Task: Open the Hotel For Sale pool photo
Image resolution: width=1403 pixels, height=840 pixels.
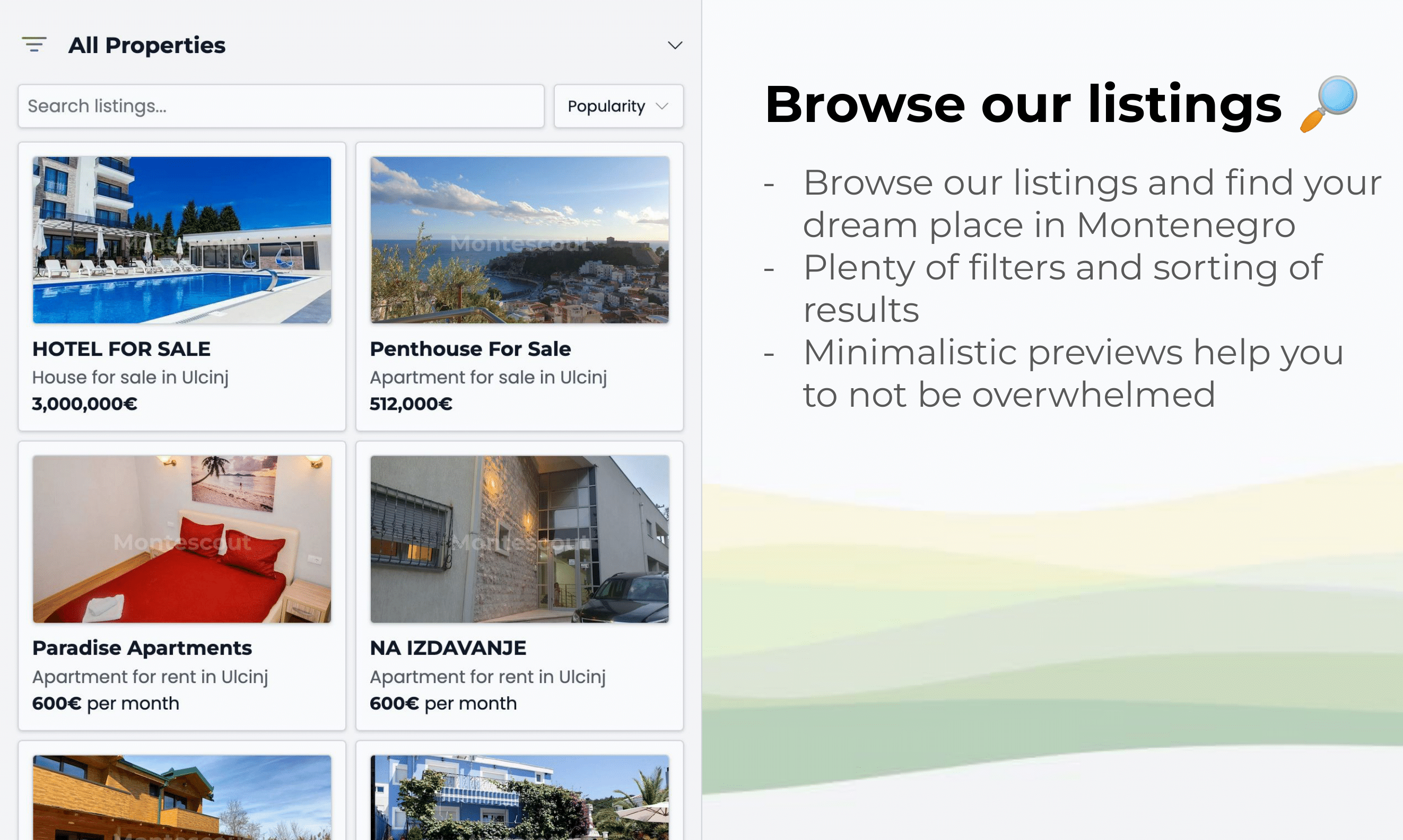Action: (x=182, y=240)
